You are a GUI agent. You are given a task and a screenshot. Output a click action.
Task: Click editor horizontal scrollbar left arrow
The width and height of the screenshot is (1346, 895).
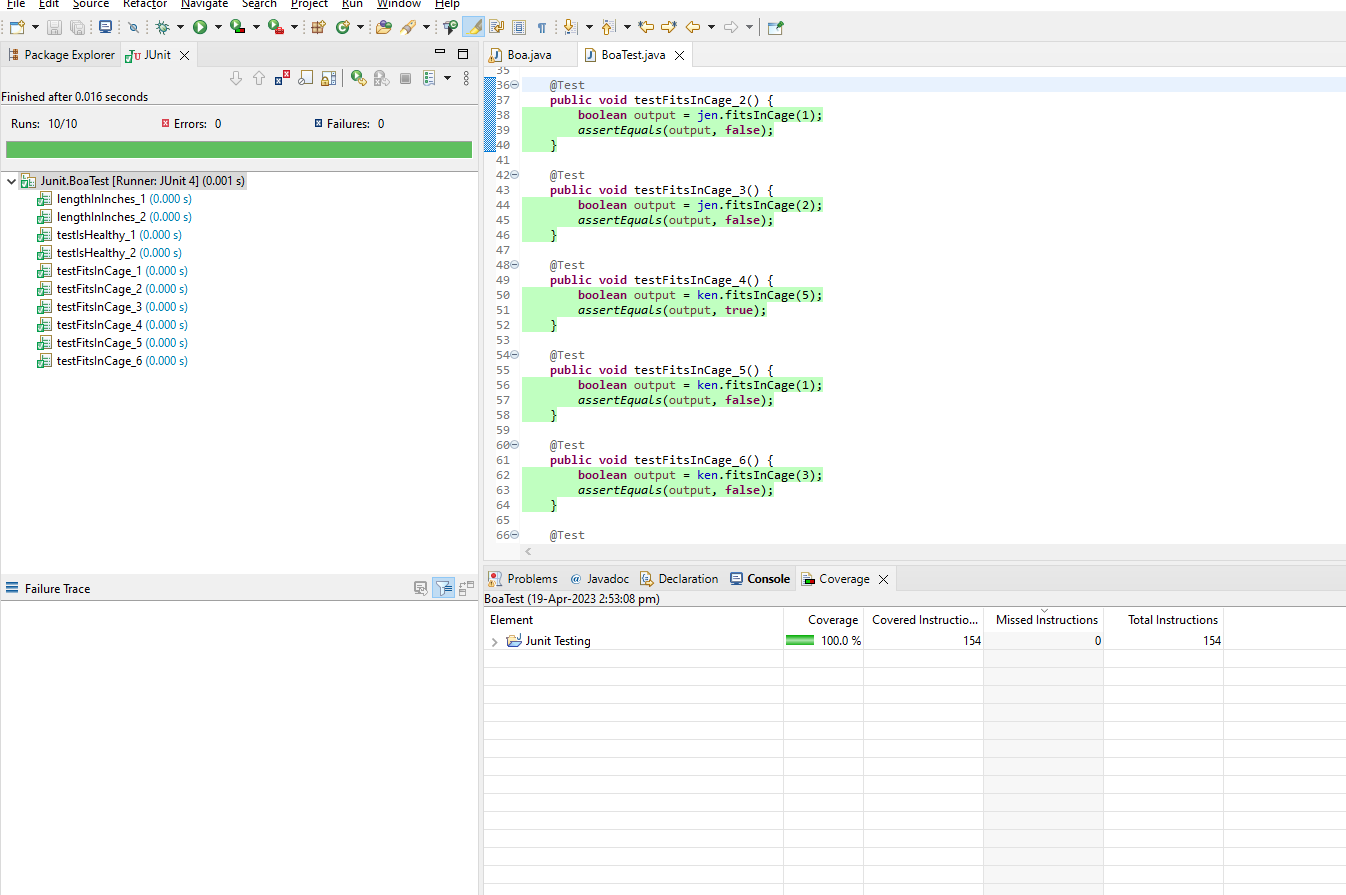528,552
